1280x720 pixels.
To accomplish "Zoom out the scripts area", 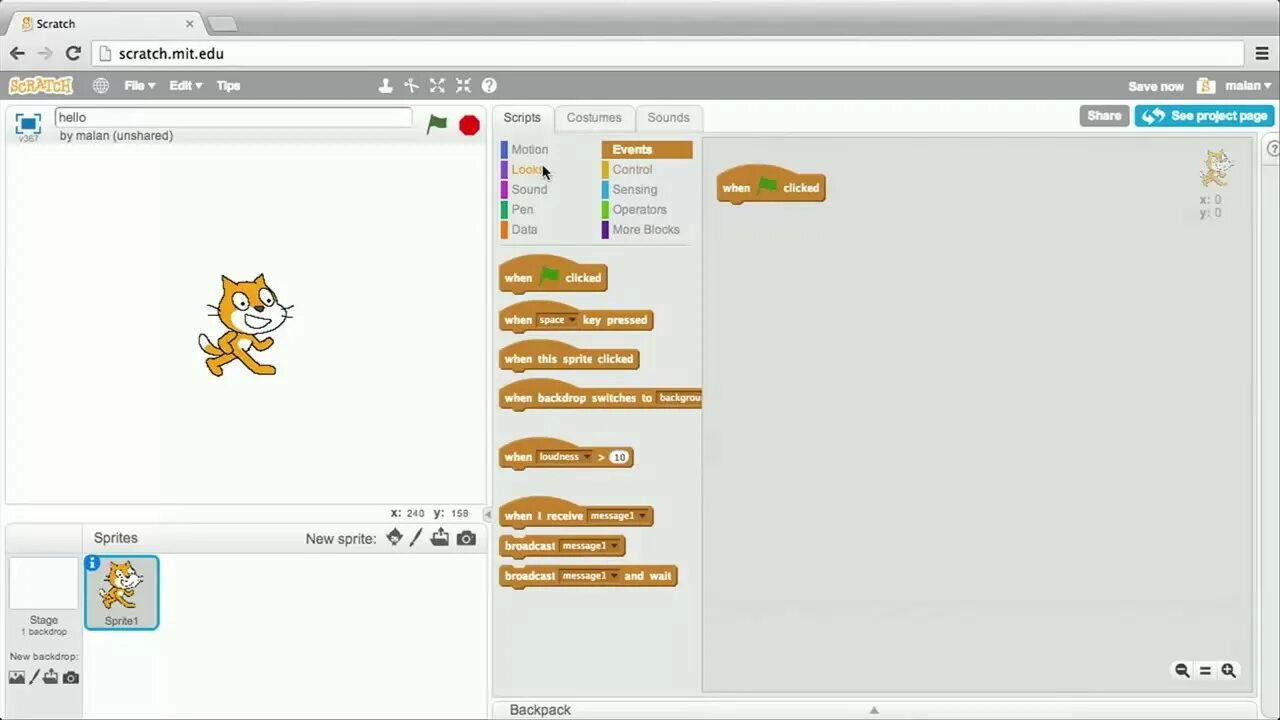I will (x=1182, y=671).
